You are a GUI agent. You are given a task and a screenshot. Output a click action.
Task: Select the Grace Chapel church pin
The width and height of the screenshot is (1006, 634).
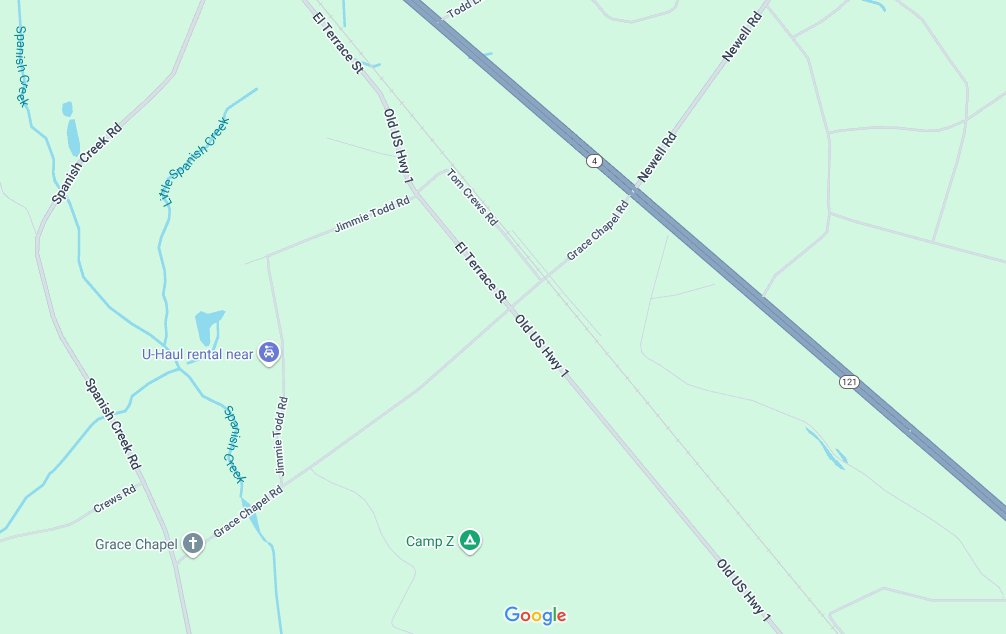coord(192,544)
